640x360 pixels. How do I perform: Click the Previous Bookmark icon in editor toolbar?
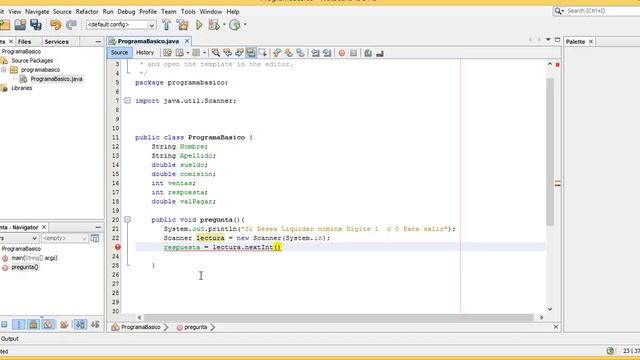277,53
